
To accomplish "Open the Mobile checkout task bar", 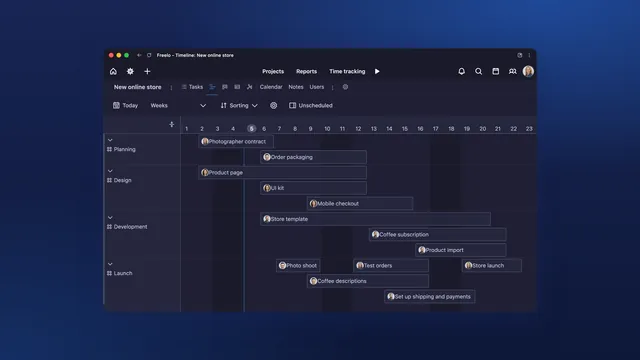I will coord(360,204).
